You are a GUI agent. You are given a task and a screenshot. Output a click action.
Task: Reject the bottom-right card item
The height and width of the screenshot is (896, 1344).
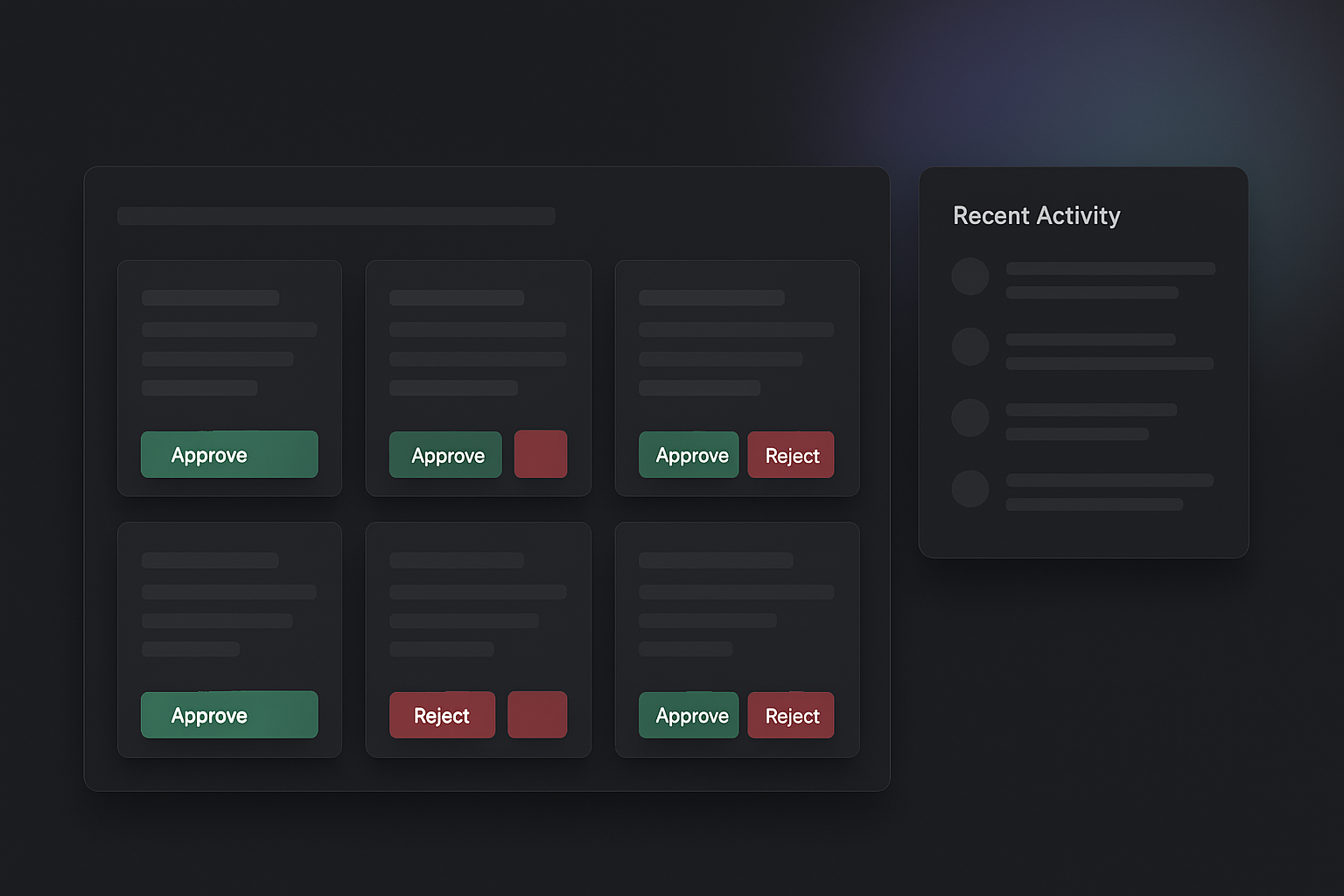pos(791,716)
